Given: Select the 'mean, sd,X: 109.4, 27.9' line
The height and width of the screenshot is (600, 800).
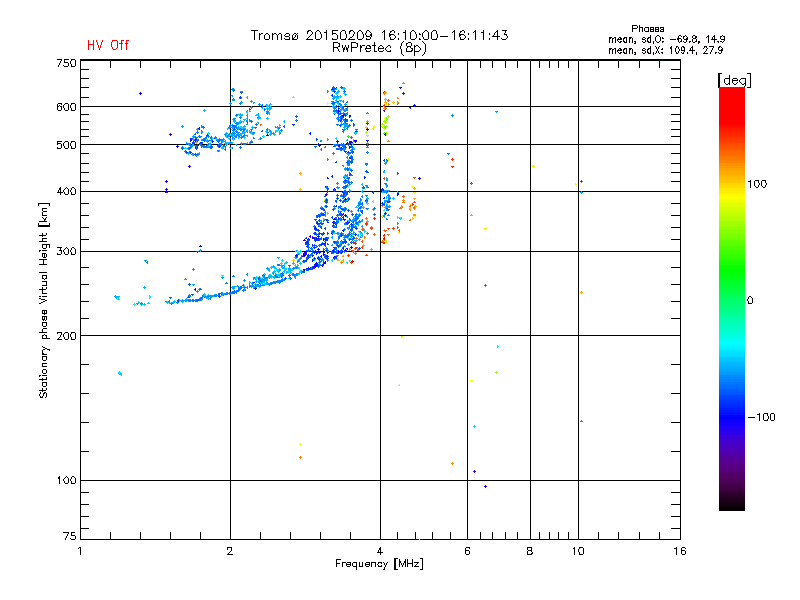Looking at the screenshot, I should coord(665,50).
